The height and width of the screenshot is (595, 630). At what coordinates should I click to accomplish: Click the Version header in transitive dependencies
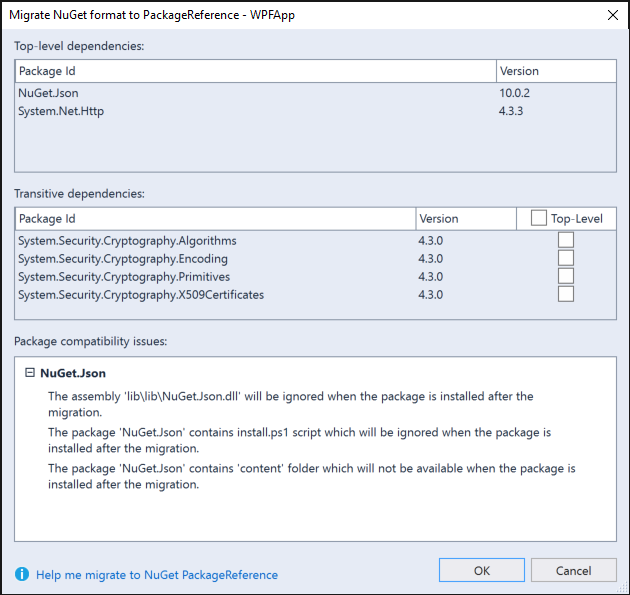466,219
